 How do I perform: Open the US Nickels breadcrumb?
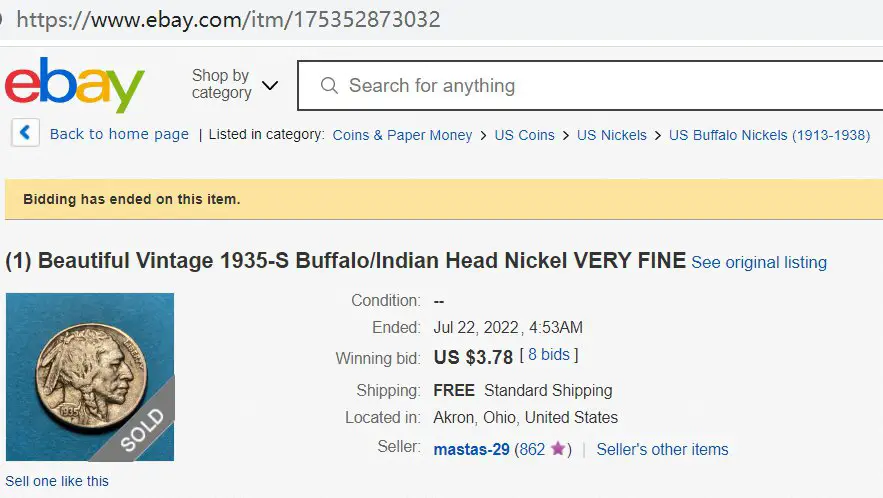pos(612,135)
